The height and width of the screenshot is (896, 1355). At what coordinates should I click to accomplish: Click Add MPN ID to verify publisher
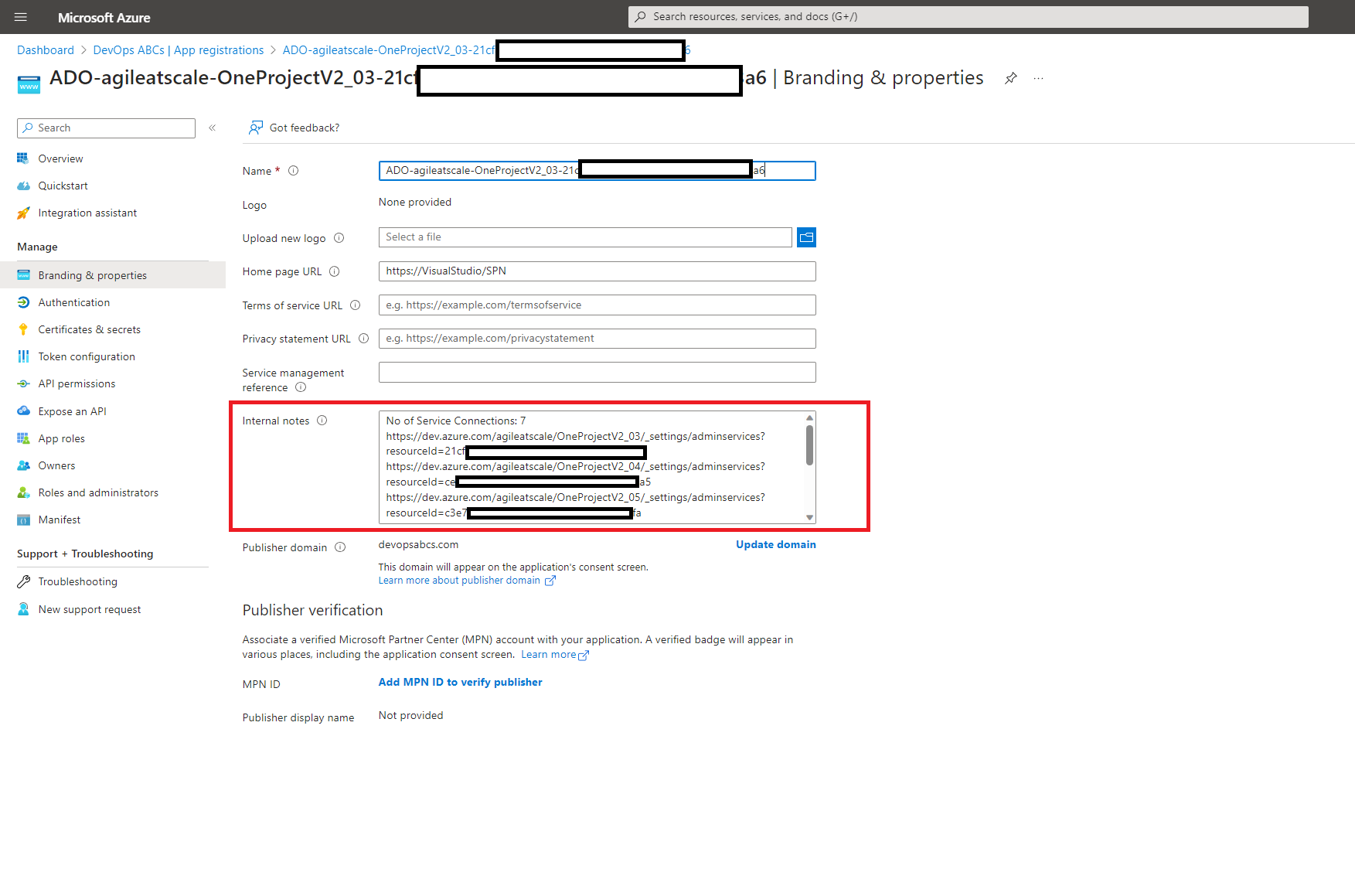coord(460,682)
